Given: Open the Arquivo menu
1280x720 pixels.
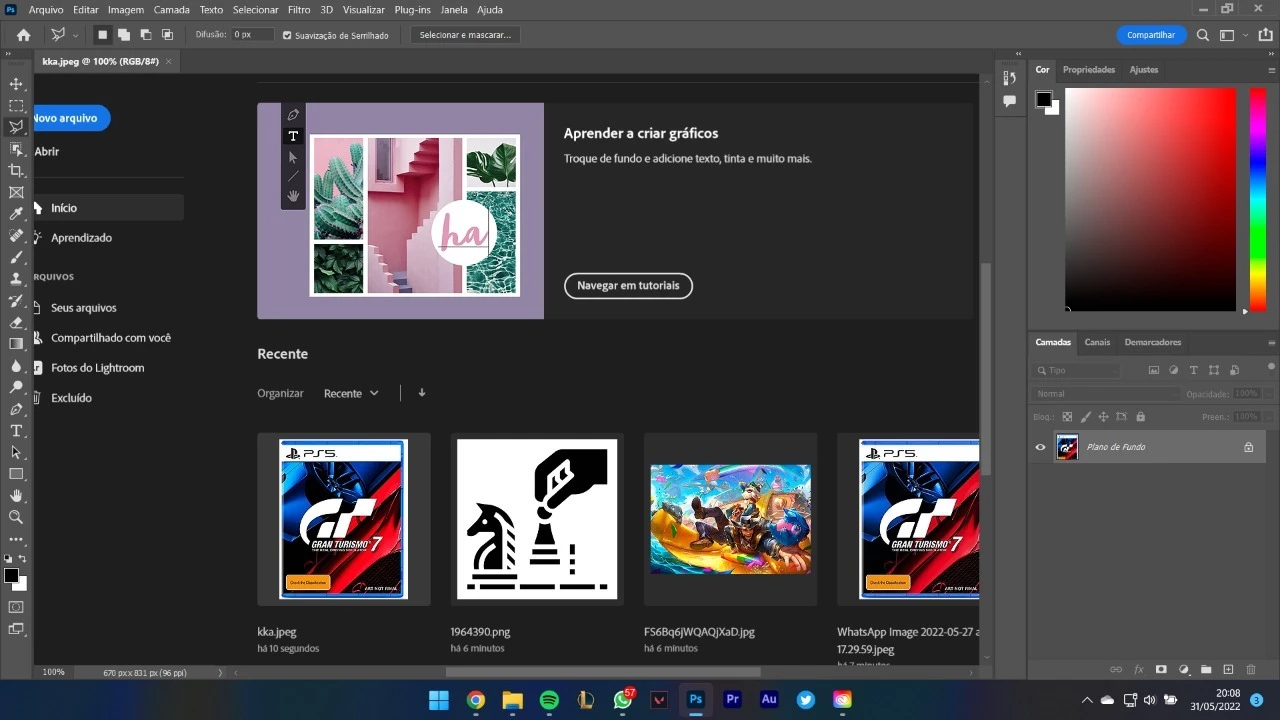Looking at the screenshot, I should (46, 9).
